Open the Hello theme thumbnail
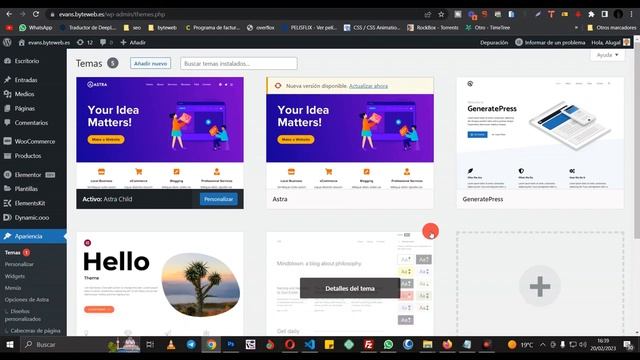 pos(160,284)
